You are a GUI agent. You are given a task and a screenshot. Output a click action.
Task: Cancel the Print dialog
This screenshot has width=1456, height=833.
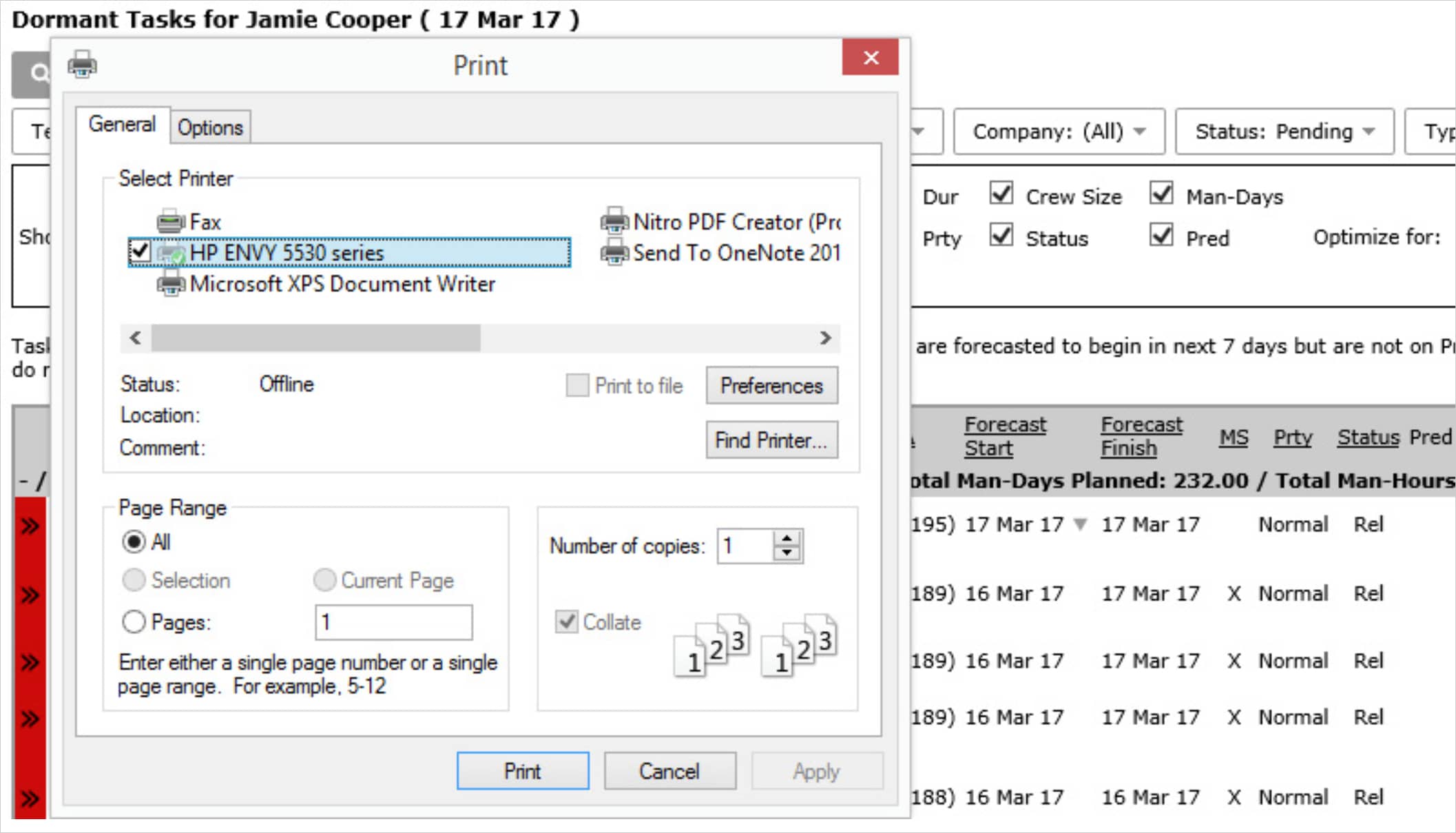[669, 771]
